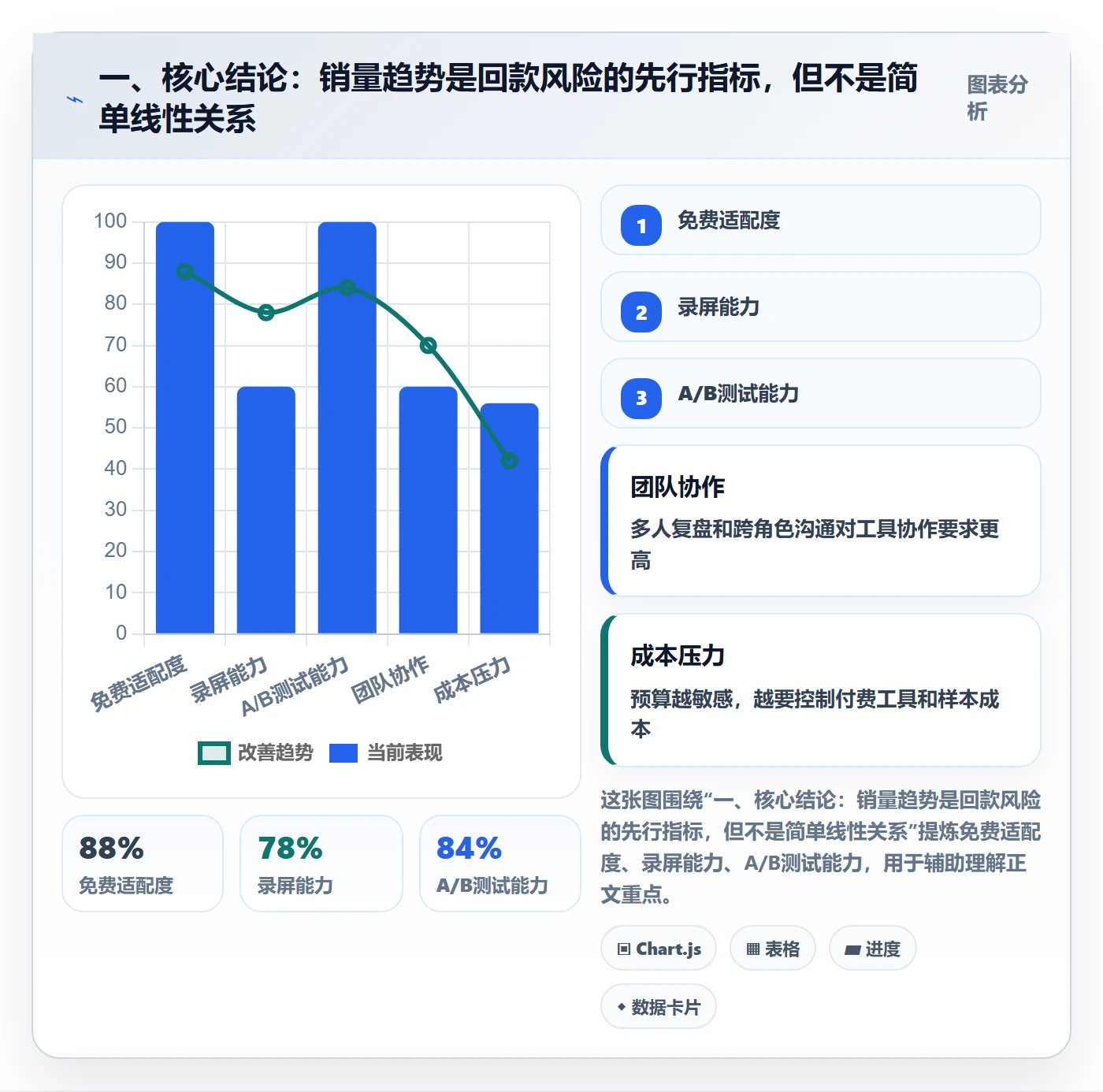This screenshot has height=1092, width=1103.
Task: Toggle the 改善趋势 legend item
Action: pos(255,753)
